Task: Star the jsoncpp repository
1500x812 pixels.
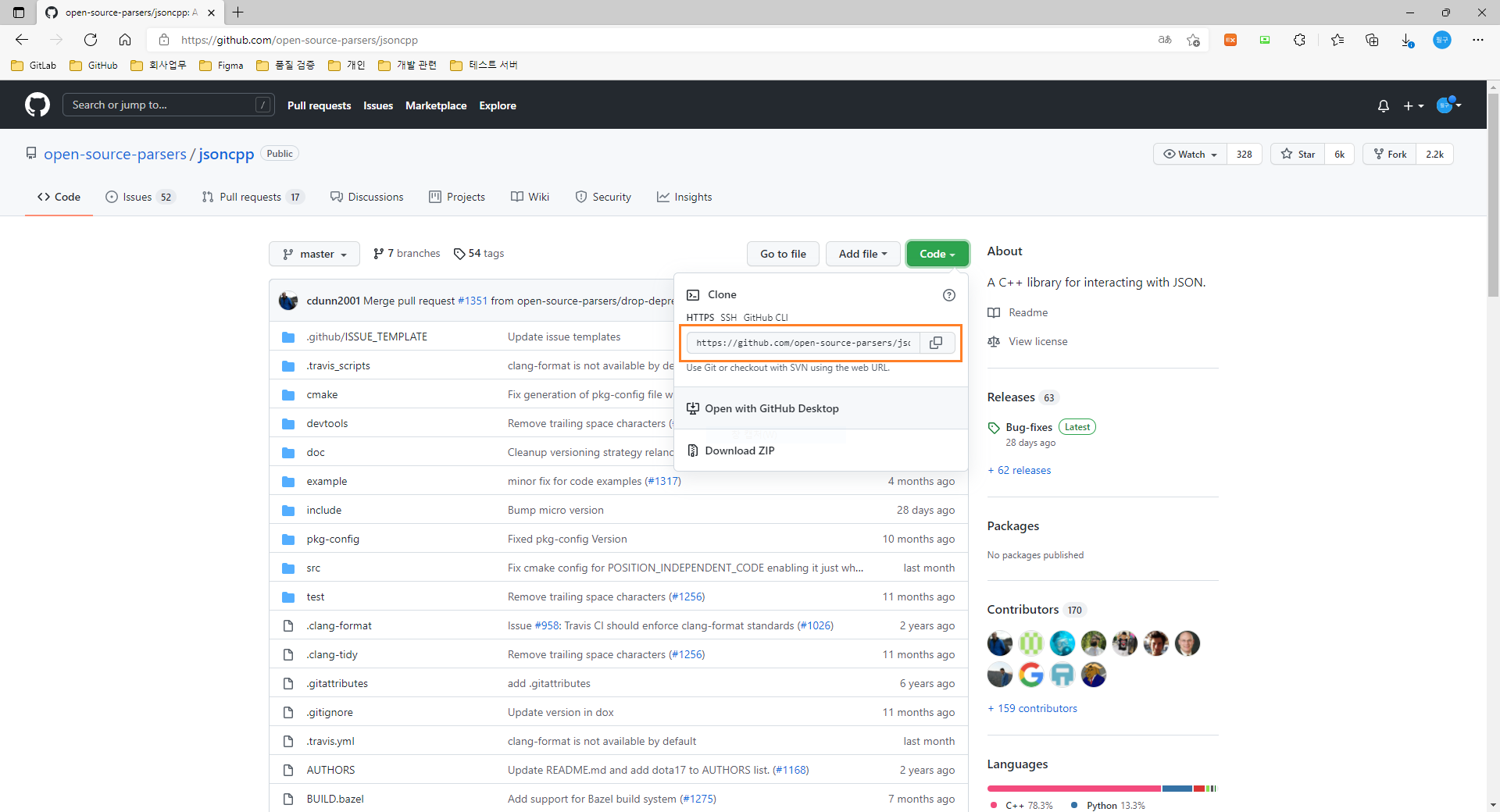Action: click(x=1298, y=154)
